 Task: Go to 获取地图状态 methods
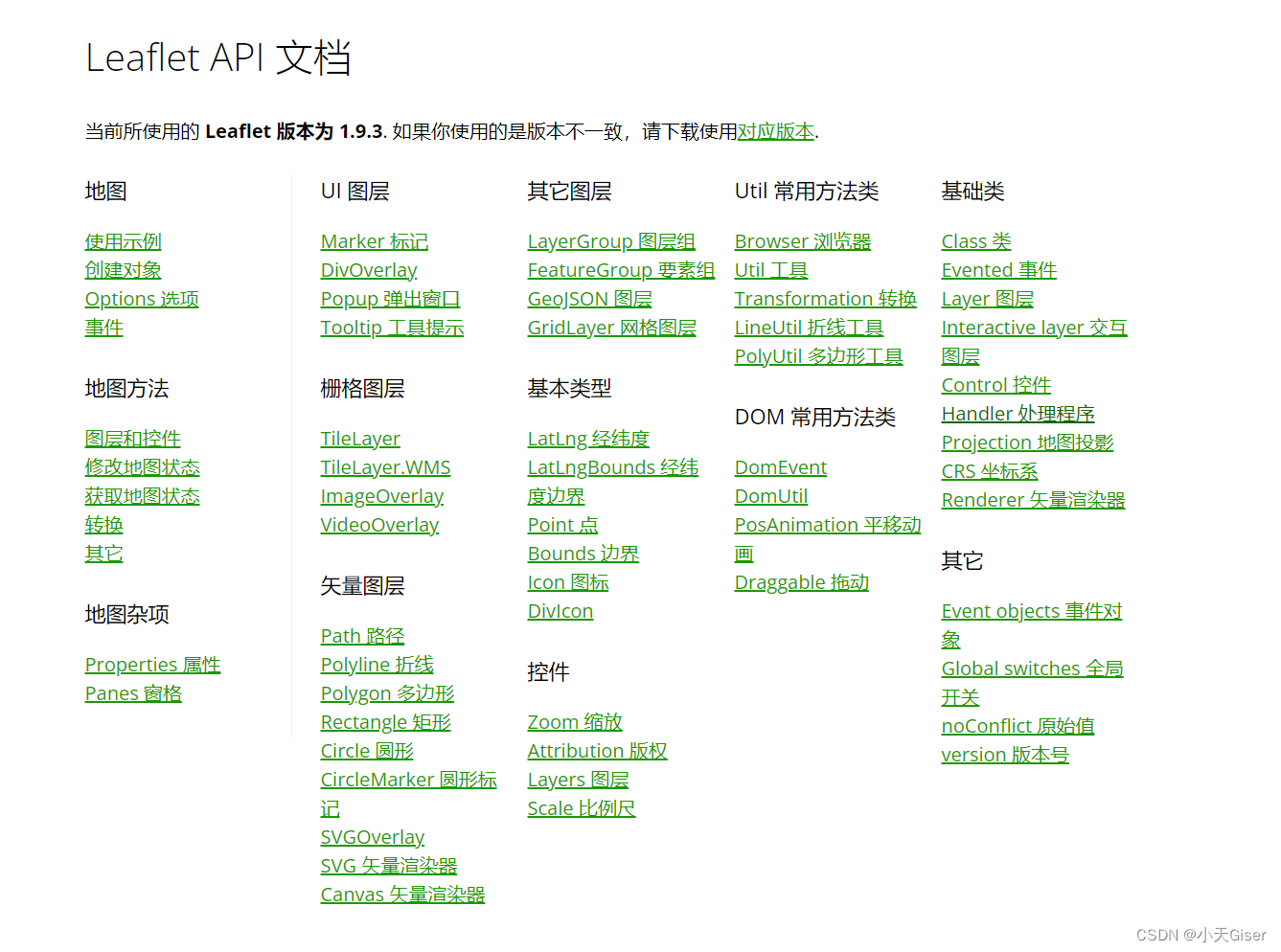(x=142, y=496)
